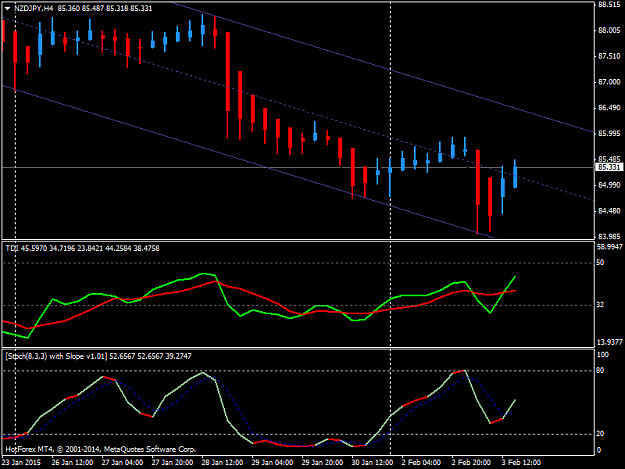Screen dimensions: 625x469
Task: Click the 87.510 price scale label
Action: [x=609, y=56]
